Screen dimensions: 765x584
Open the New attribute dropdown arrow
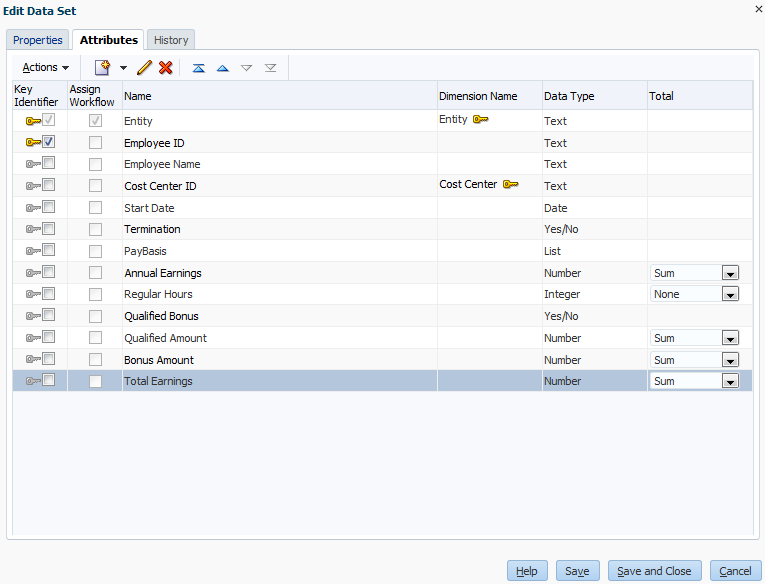coord(123,68)
